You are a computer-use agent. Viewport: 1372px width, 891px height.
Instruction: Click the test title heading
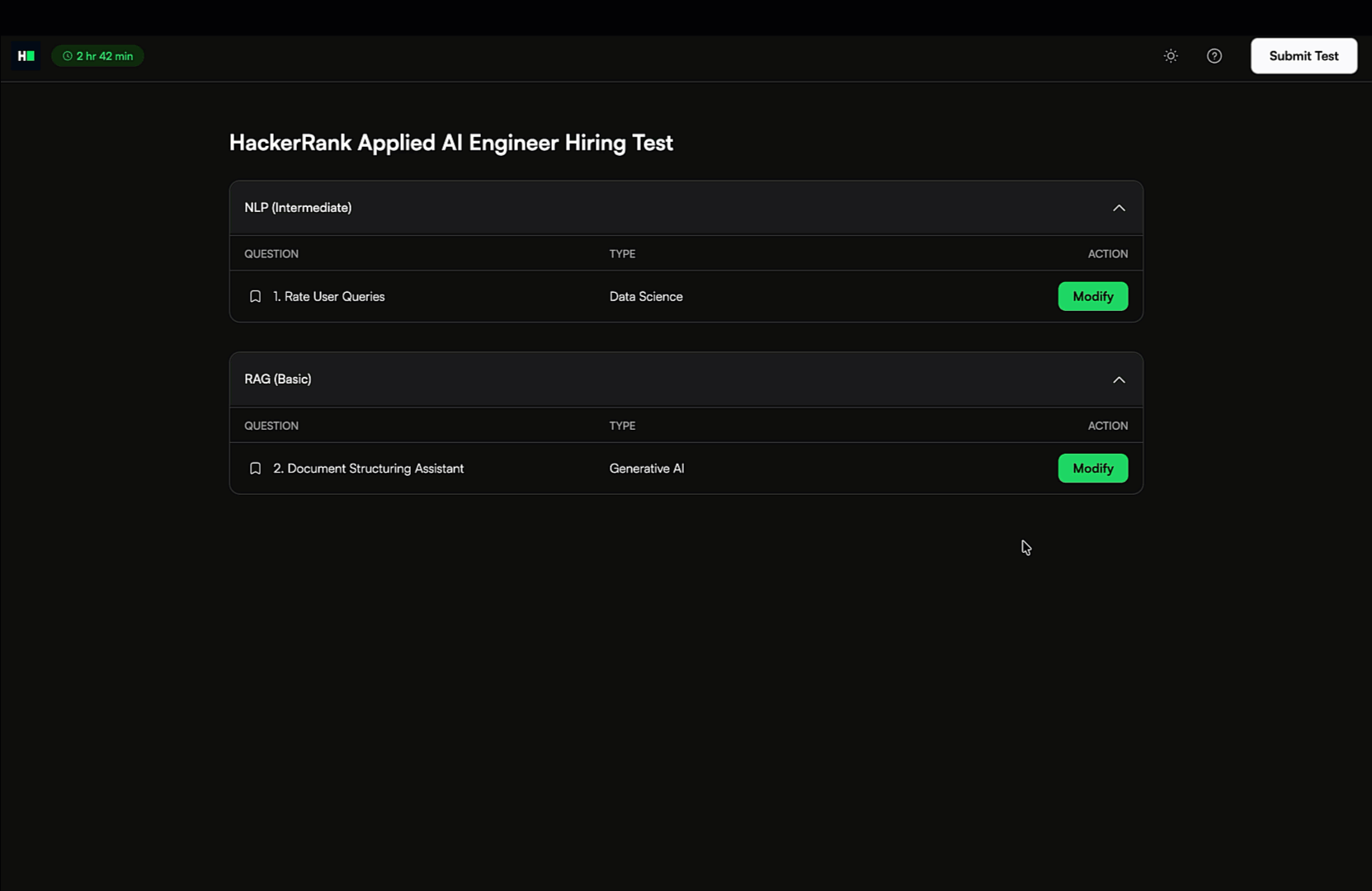click(x=451, y=142)
